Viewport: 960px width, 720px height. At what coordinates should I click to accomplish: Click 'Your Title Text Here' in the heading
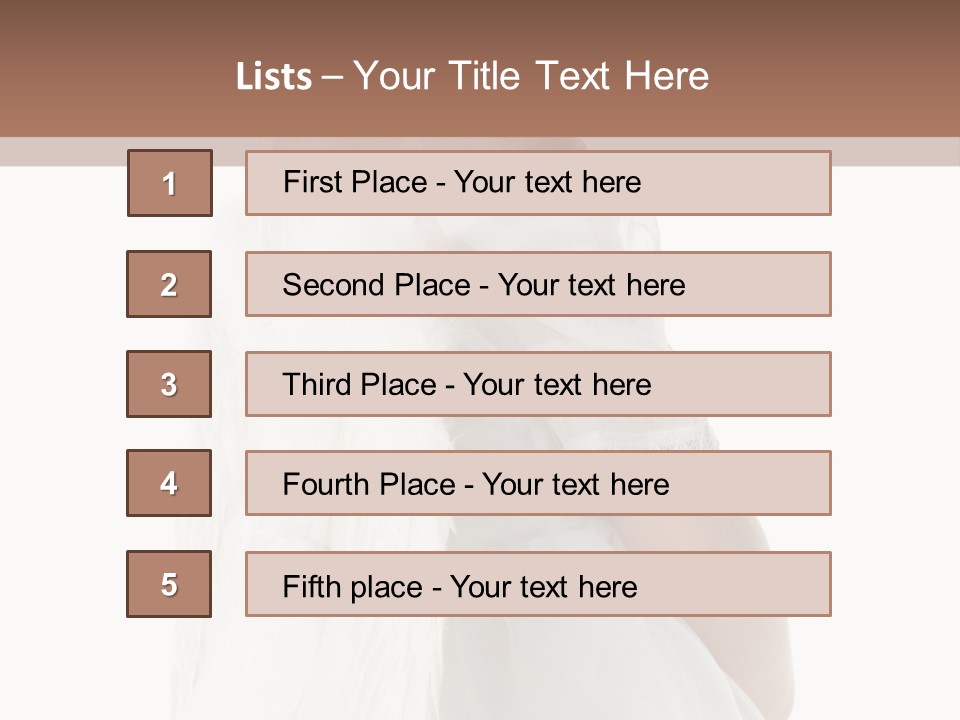point(531,76)
